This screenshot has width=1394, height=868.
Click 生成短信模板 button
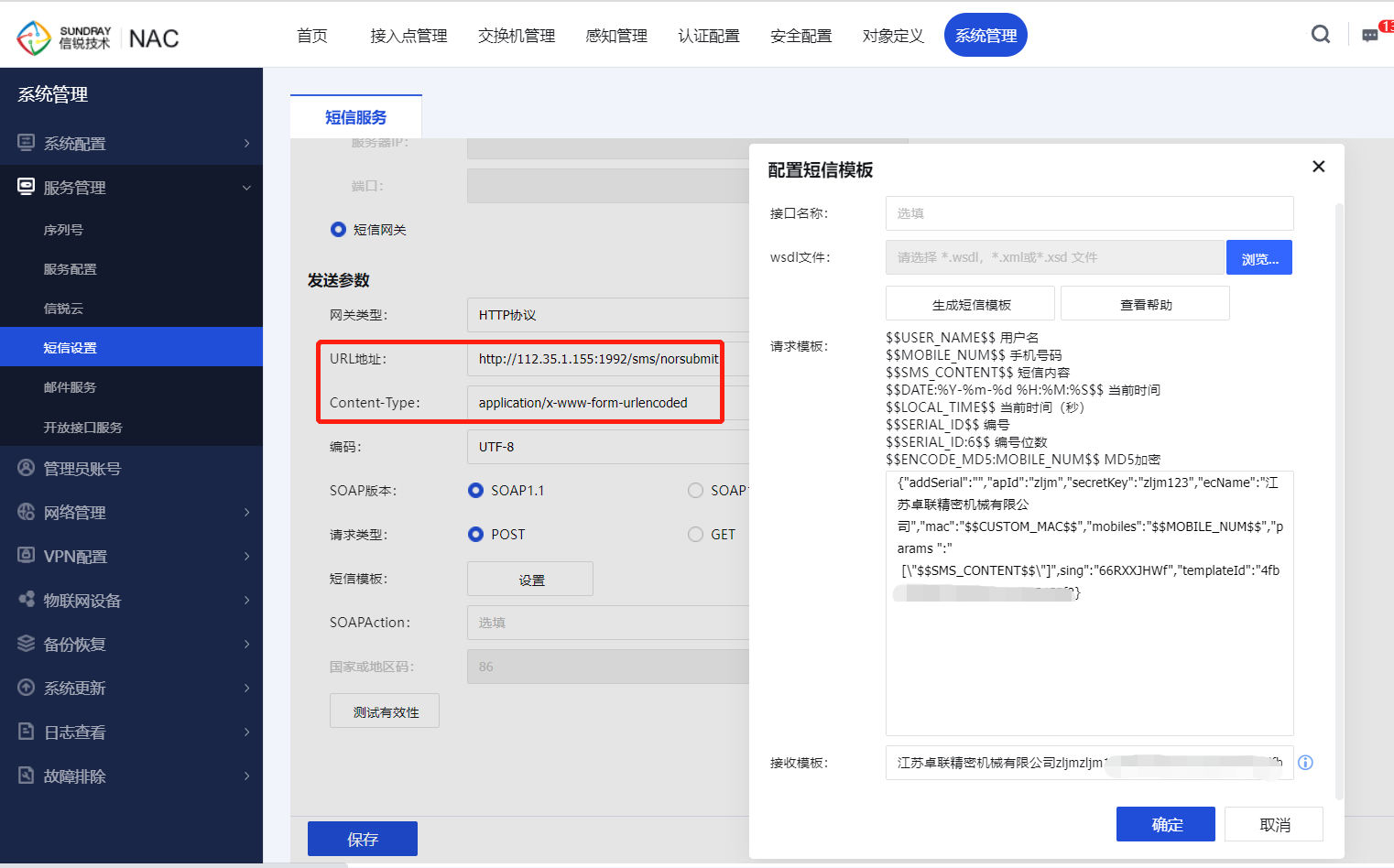(970, 303)
